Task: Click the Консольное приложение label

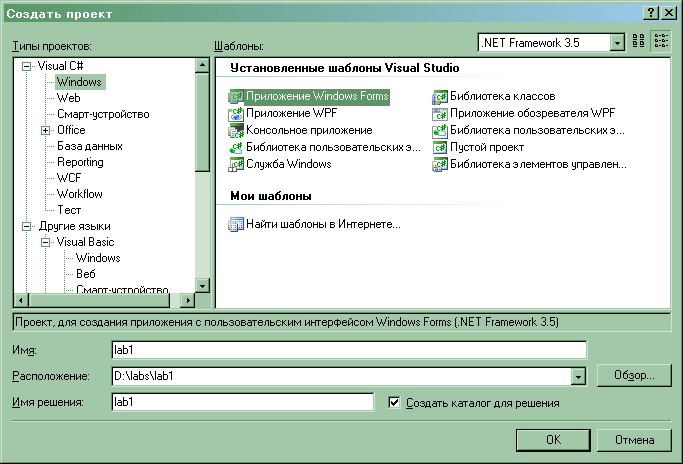Action: [x=309, y=130]
